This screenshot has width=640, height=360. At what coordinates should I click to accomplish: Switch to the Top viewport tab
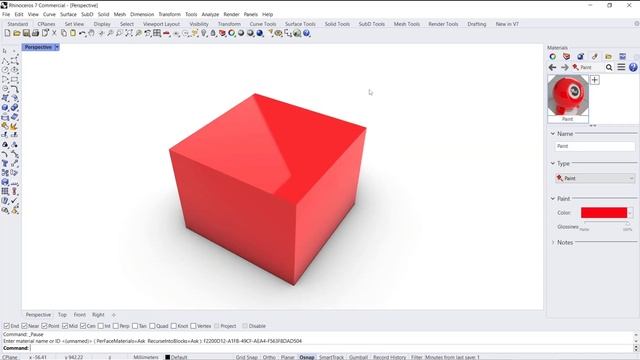pyautogui.click(x=62, y=315)
